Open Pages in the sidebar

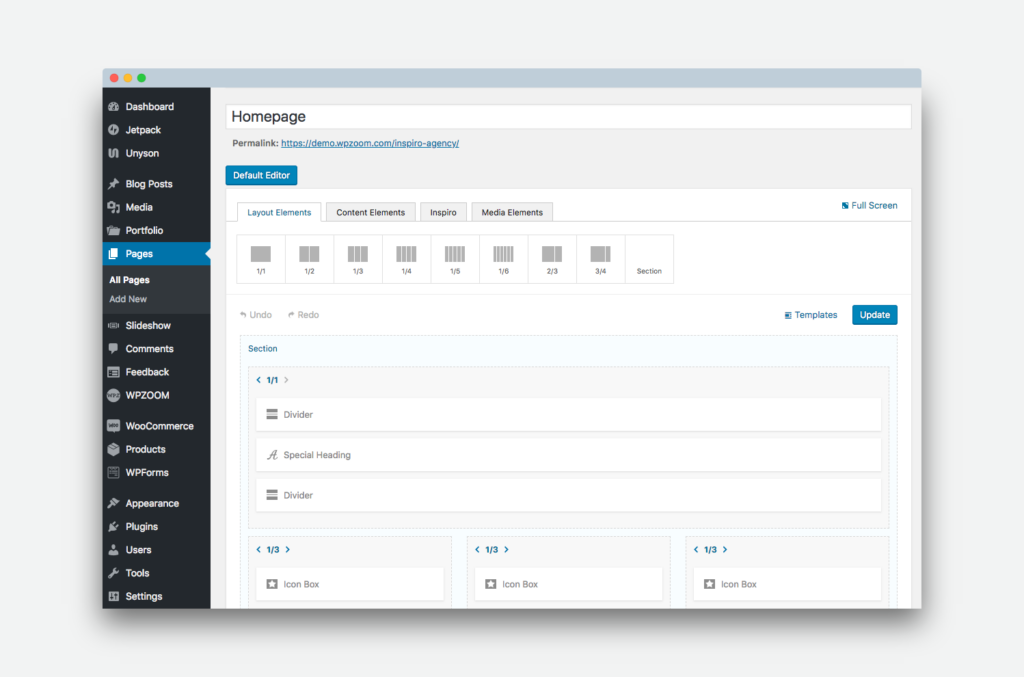click(x=157, y=254)
